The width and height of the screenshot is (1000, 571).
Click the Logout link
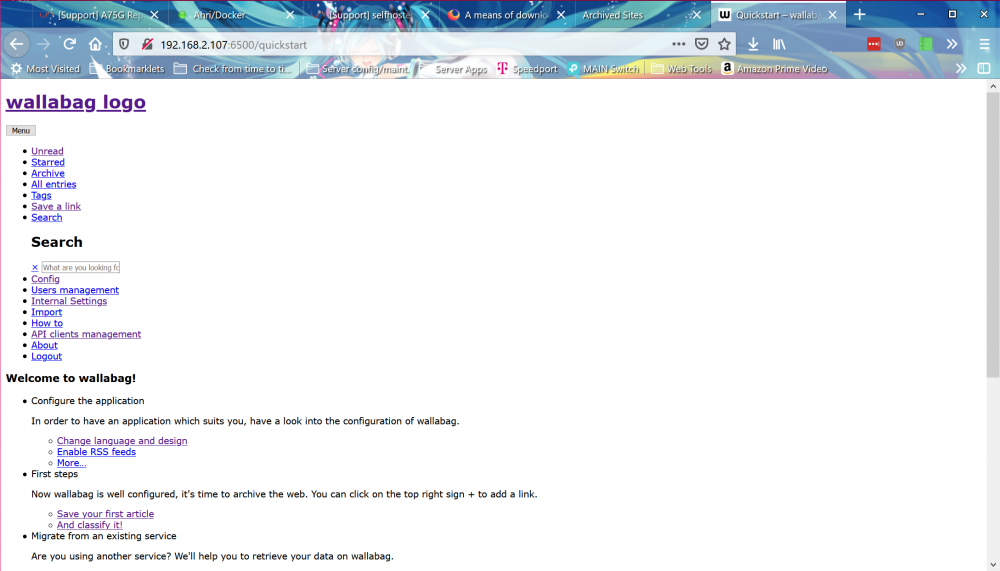(x=47, y=356)
